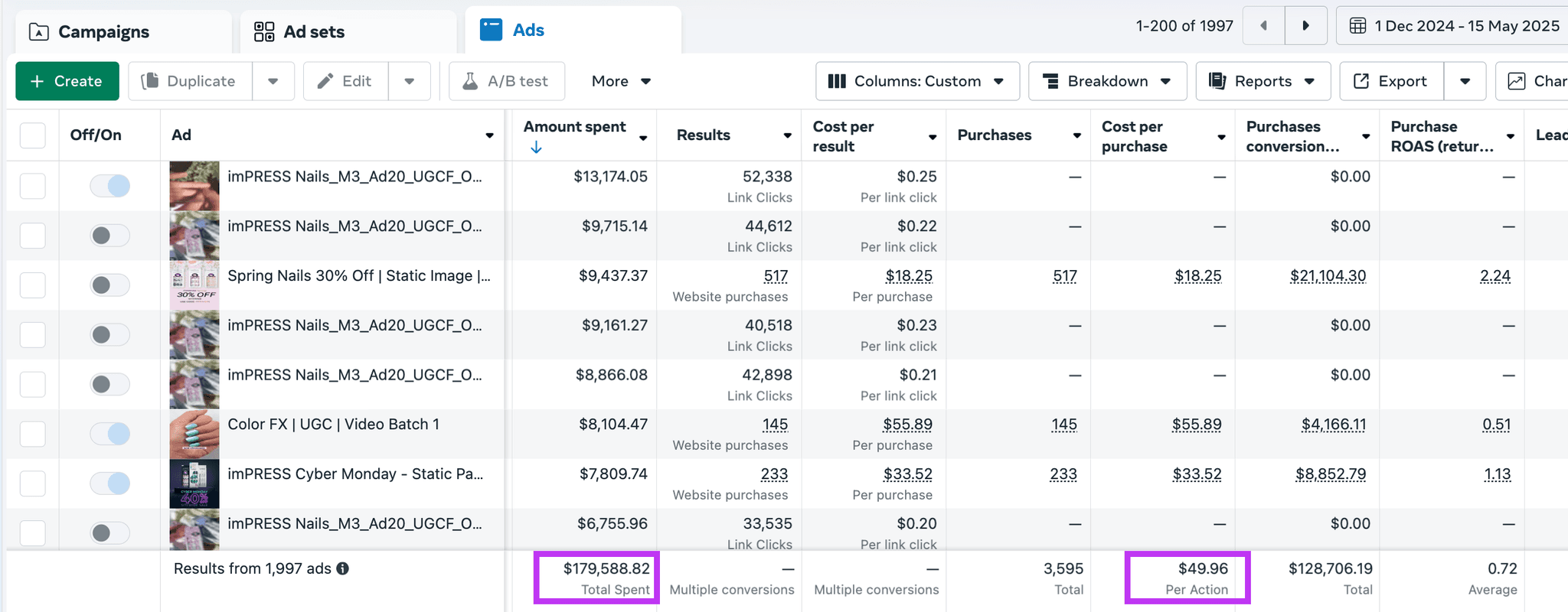The image size is (1568, 612).
Task: Click the Columns bars icon
Action: tap(837, 81)
